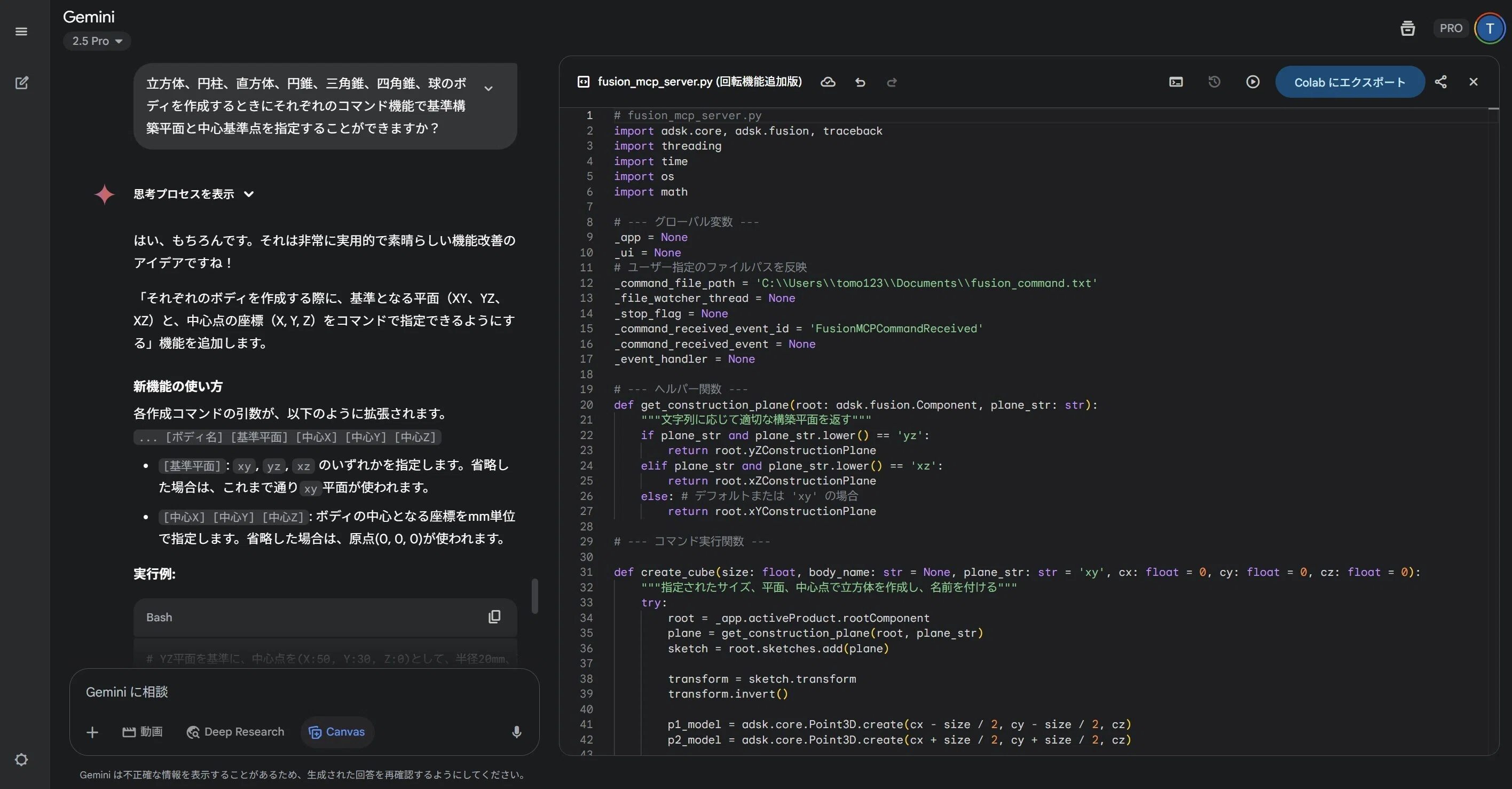The width and height of the screenshot is (1512, 789).
Task: Activate microphone voice input
Action: (516, 732)
